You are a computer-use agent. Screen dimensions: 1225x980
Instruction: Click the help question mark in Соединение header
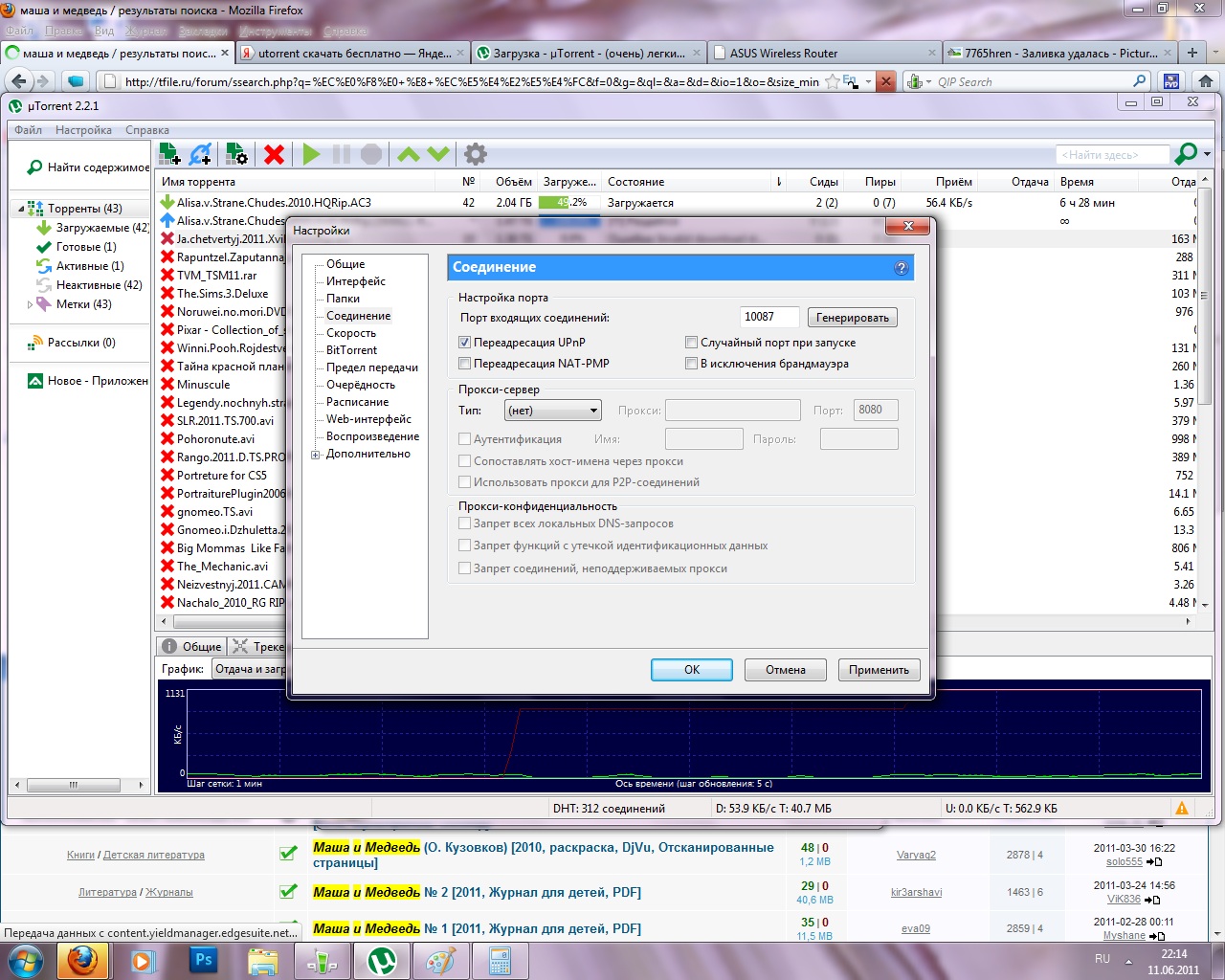901,268
